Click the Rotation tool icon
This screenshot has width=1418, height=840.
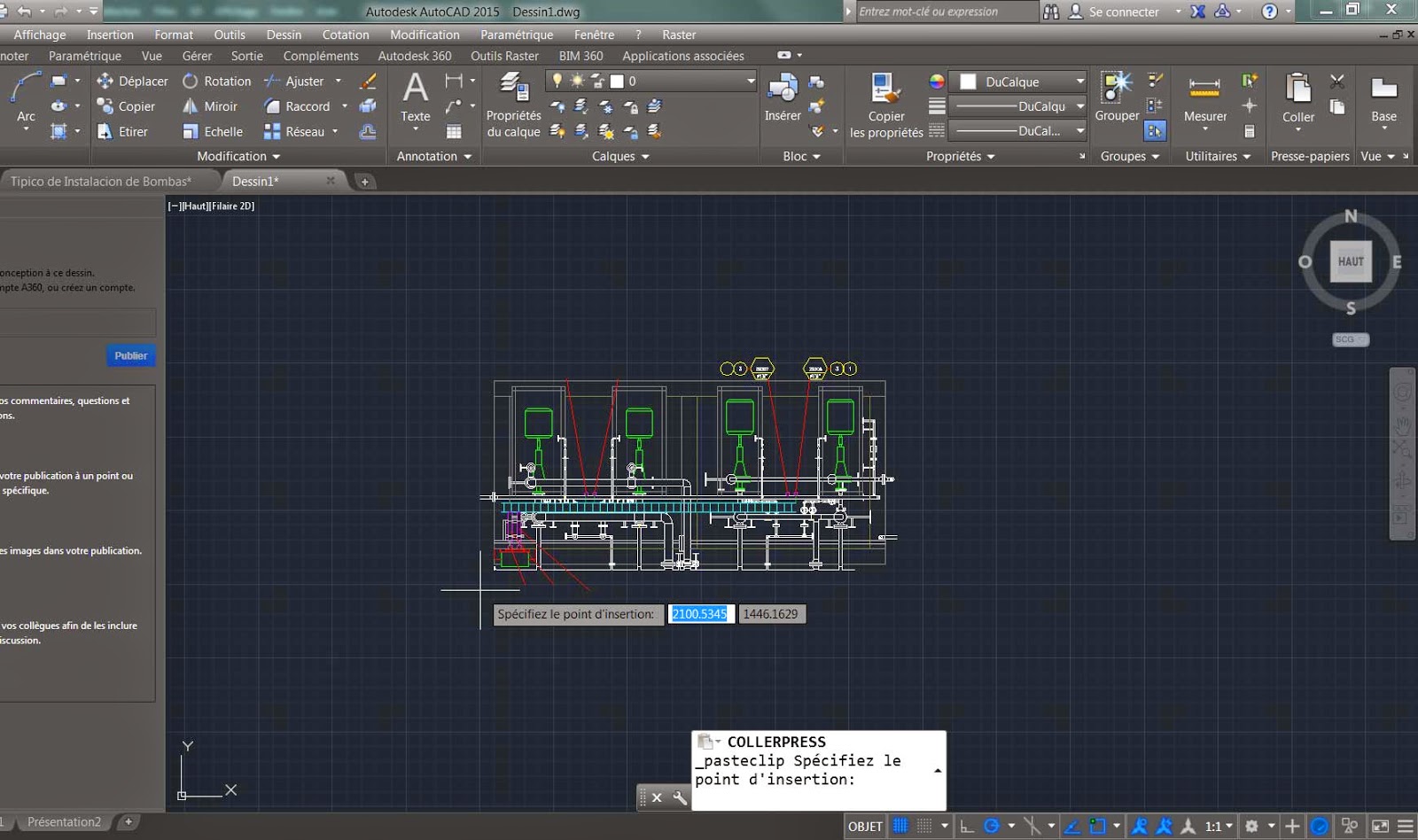pyautogui.click(x=191, y=81)
